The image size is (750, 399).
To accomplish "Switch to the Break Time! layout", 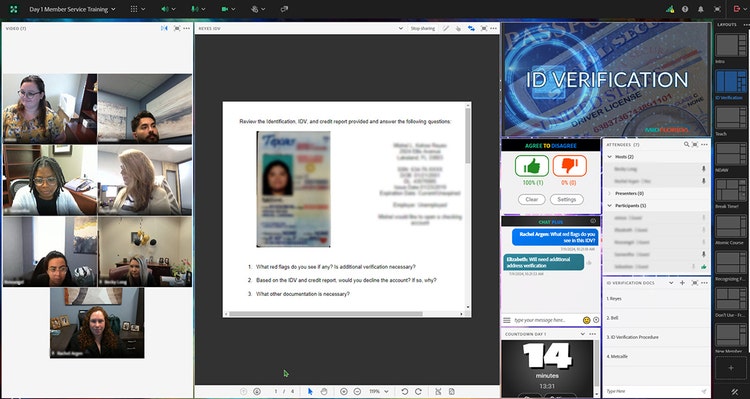I will pyautogui.click(x=731, y=190).
